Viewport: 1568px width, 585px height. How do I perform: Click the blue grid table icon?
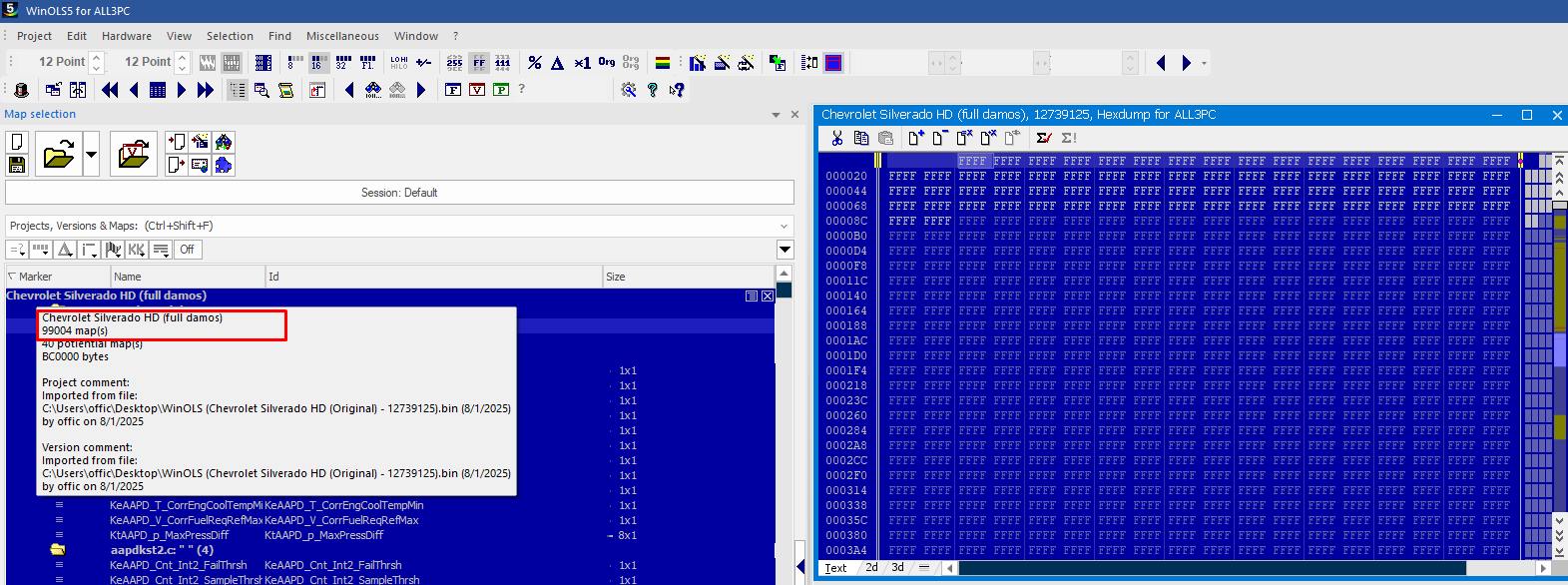pos(158,90)
